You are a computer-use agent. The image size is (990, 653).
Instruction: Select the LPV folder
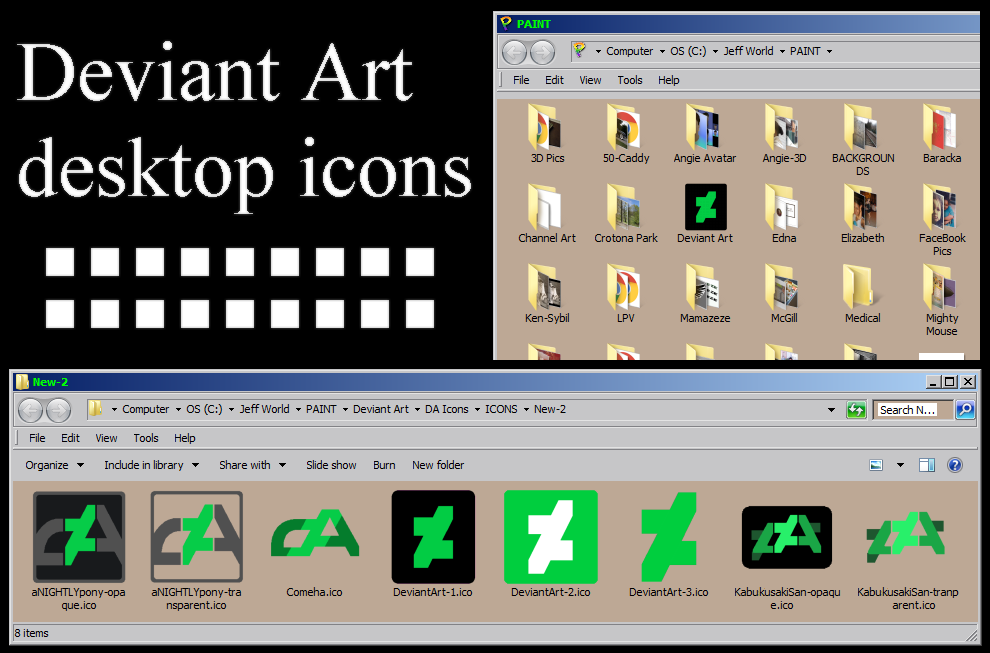(x=626, y=294)
